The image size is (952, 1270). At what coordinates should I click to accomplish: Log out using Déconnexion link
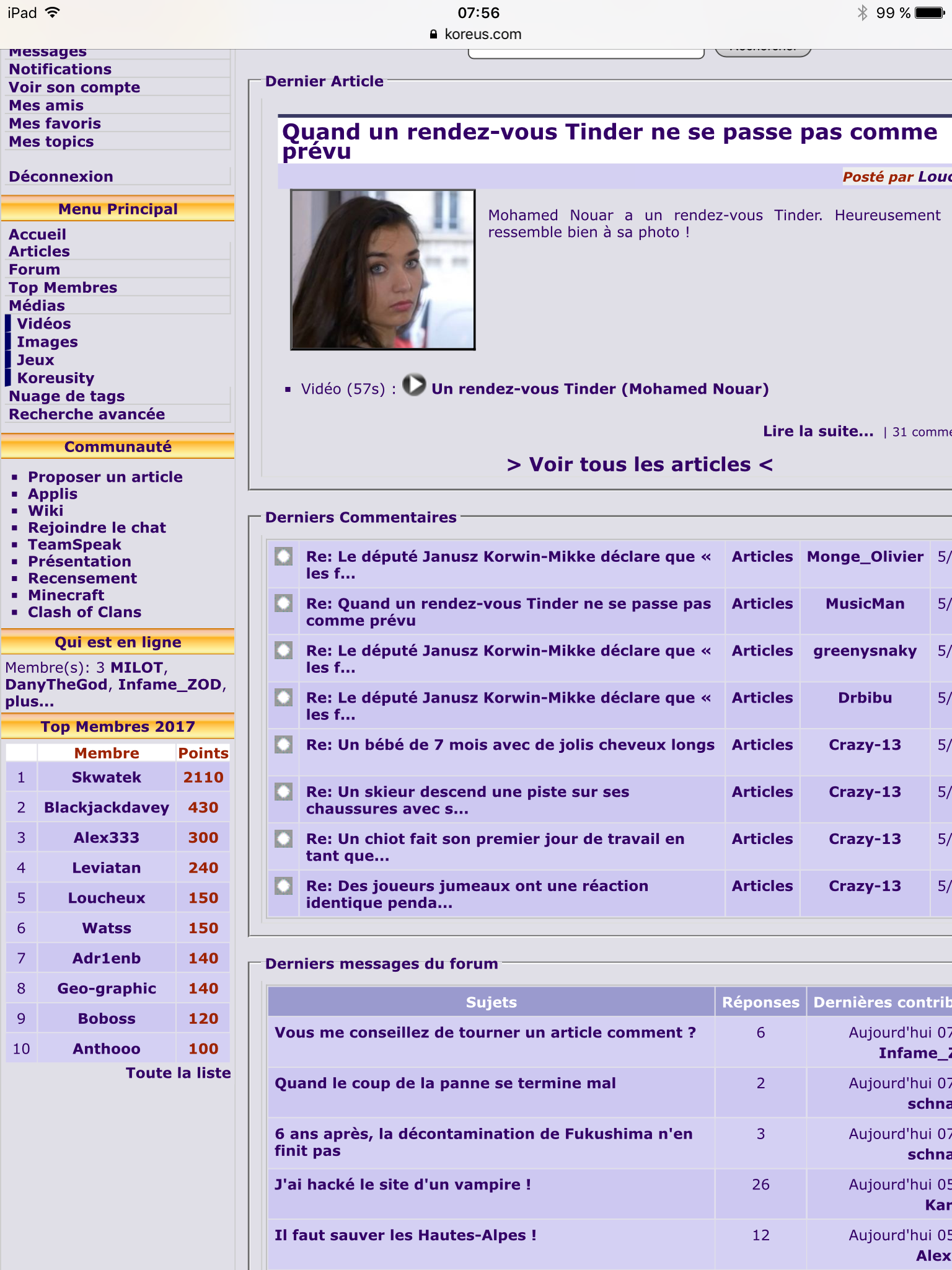[61, 177]
